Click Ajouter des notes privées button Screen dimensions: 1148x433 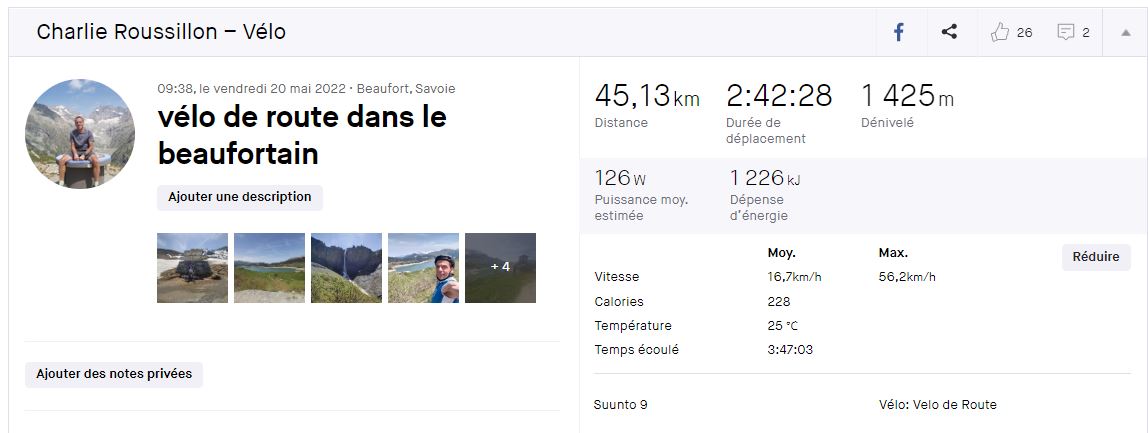[114, 374]
